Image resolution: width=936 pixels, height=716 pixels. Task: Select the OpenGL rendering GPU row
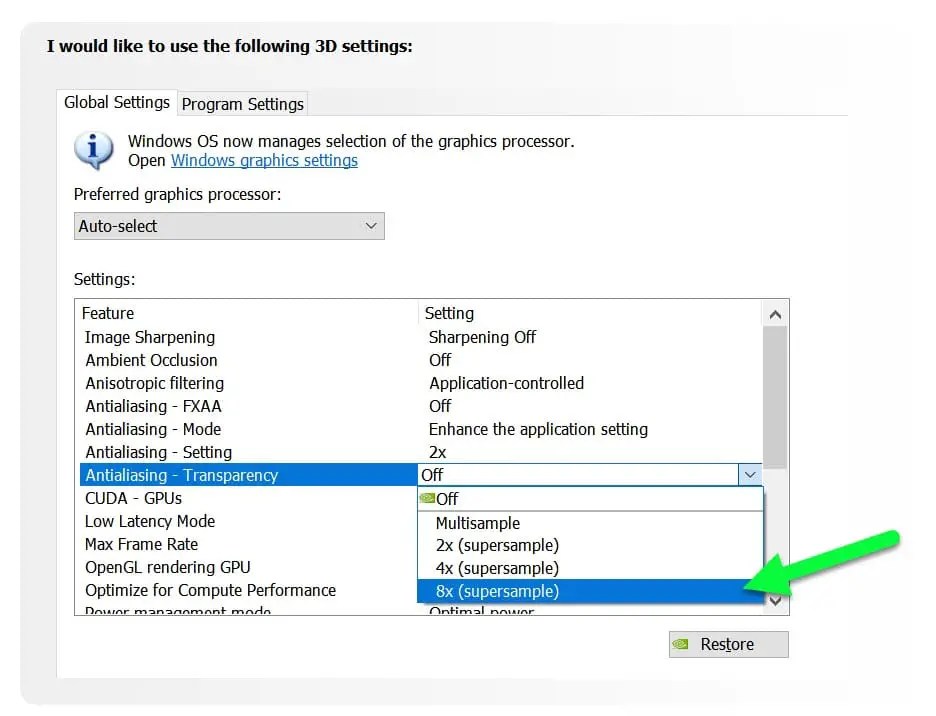pos(248,567)
